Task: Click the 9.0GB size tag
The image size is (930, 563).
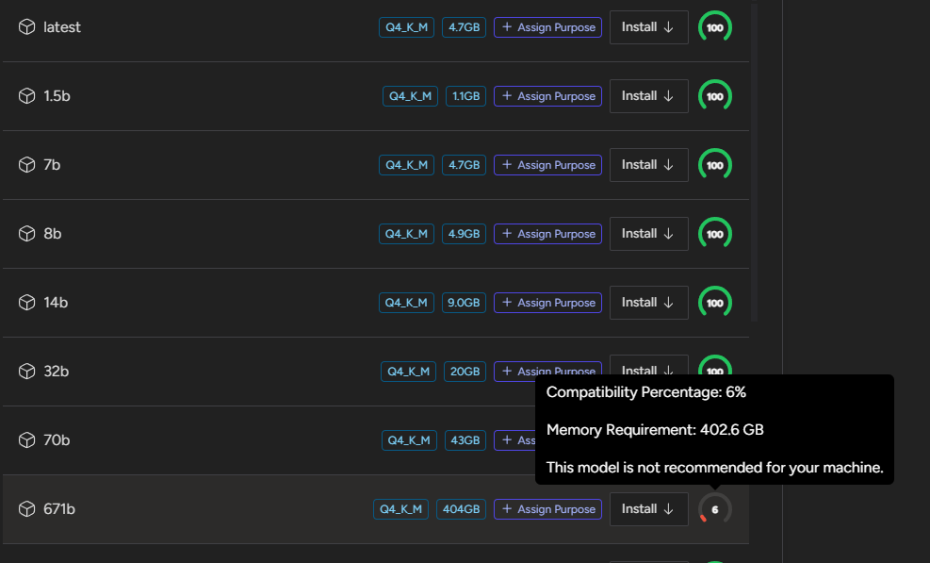Action: pyautogui.click(x=464, y=303)
